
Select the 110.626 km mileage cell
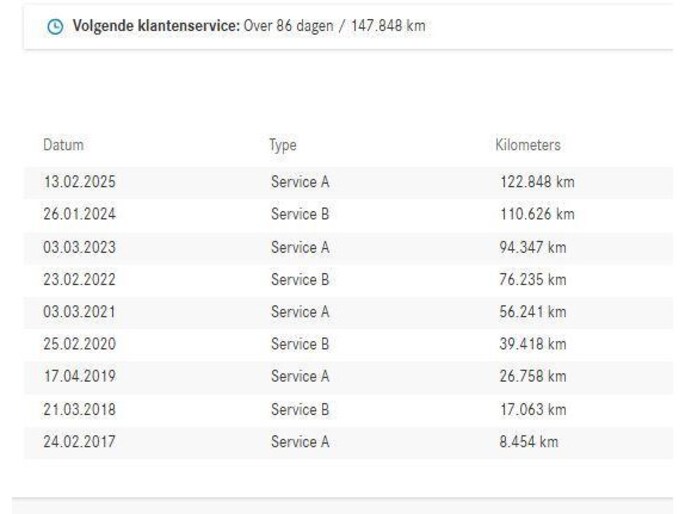tap(537, 214)
